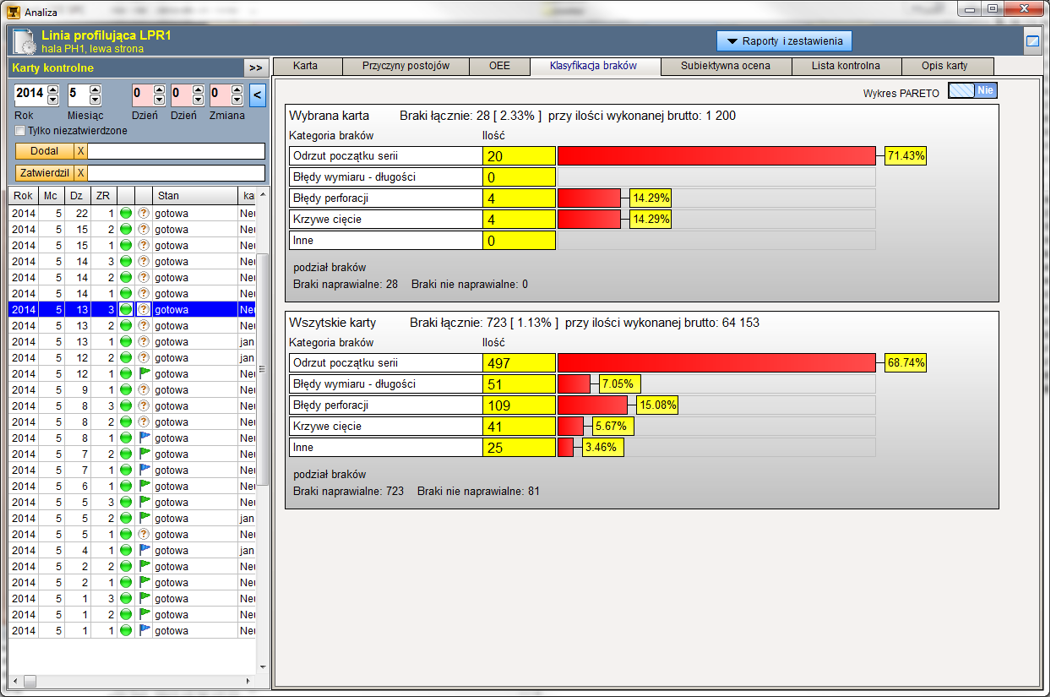Click flag icon for day 7 shift 1
Image resolution: width=1050 pixels, height=697 pixels.
point(143,470)
